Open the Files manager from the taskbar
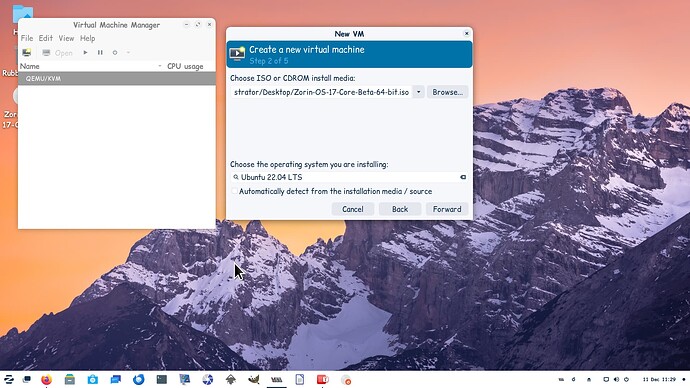This screenshot has width=690, height=388. 70,379
